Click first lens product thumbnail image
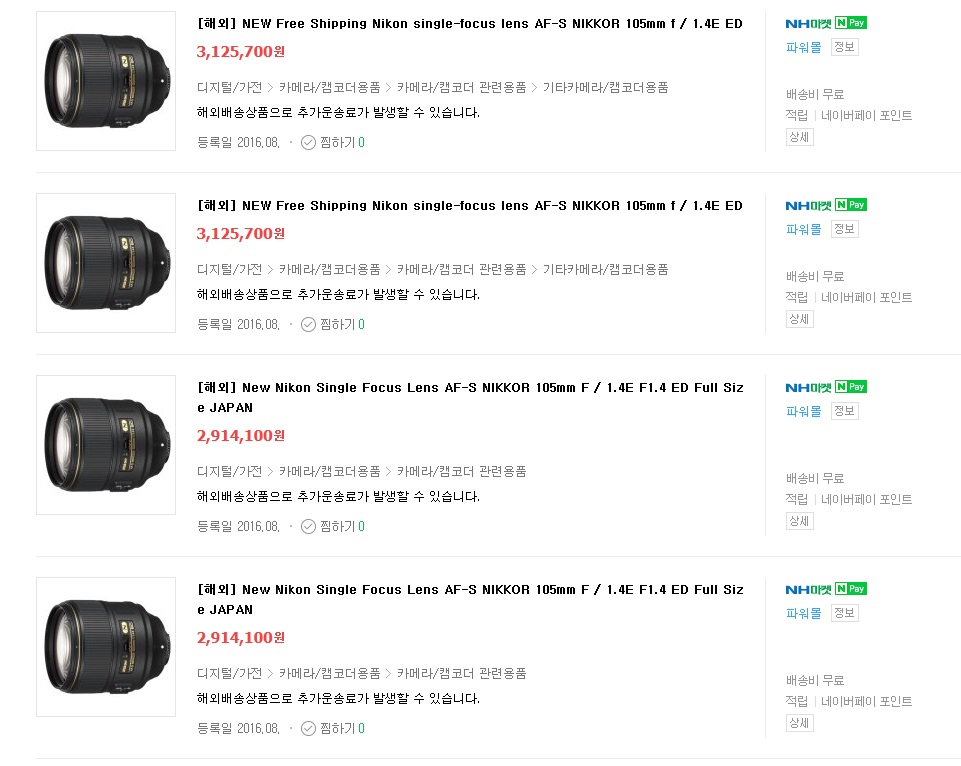The image size is (961, 766). (x=106, y=81)
